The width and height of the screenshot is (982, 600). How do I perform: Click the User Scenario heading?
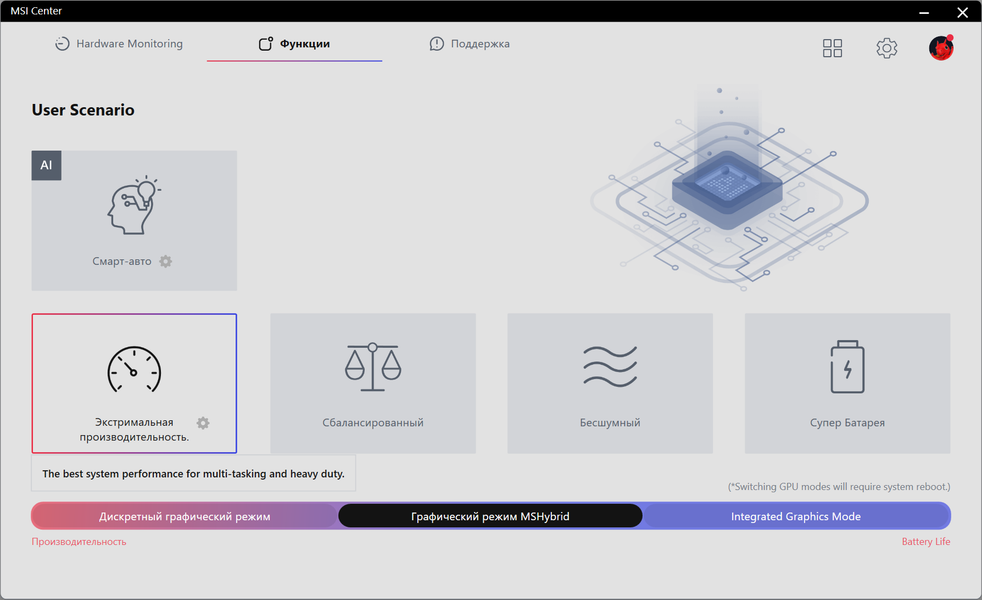tap(83, 110)
